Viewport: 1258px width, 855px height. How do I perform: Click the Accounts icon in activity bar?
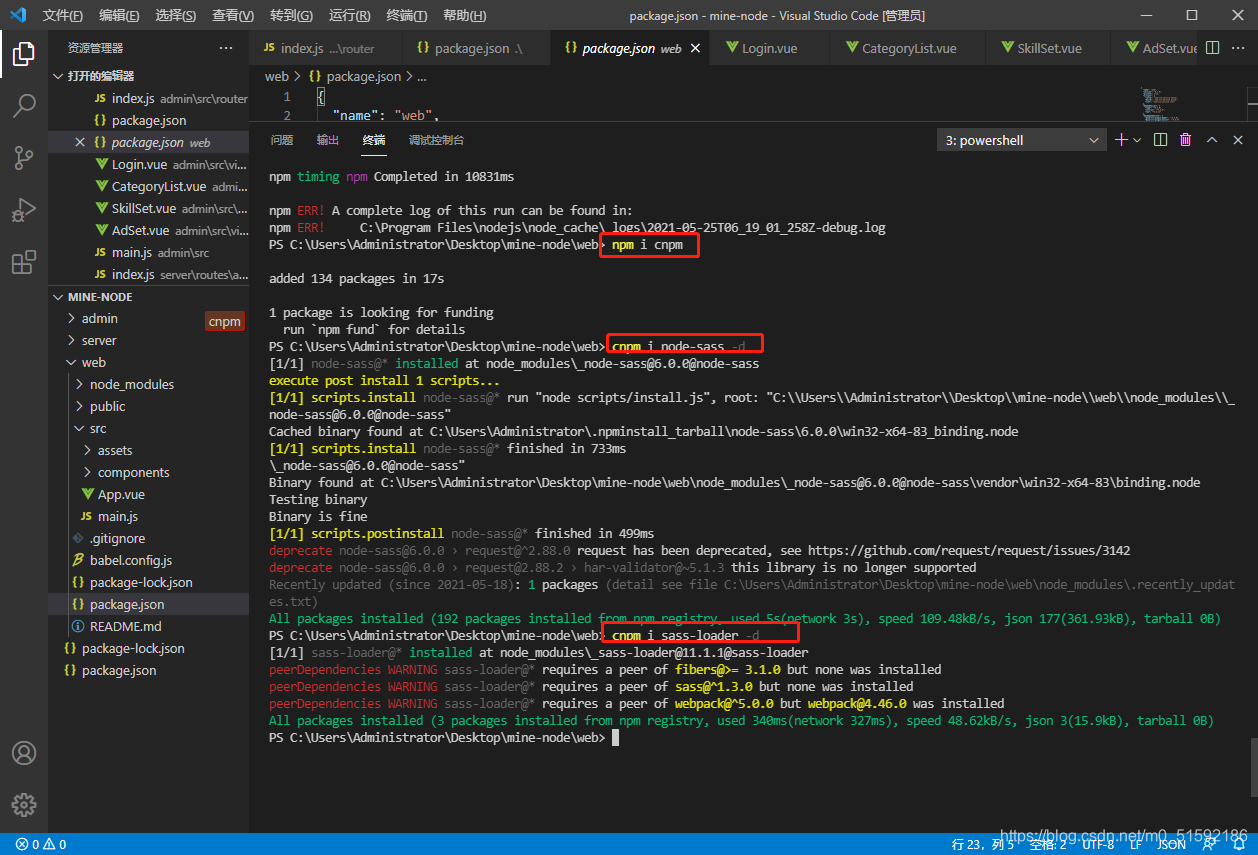tap(24, 753)
